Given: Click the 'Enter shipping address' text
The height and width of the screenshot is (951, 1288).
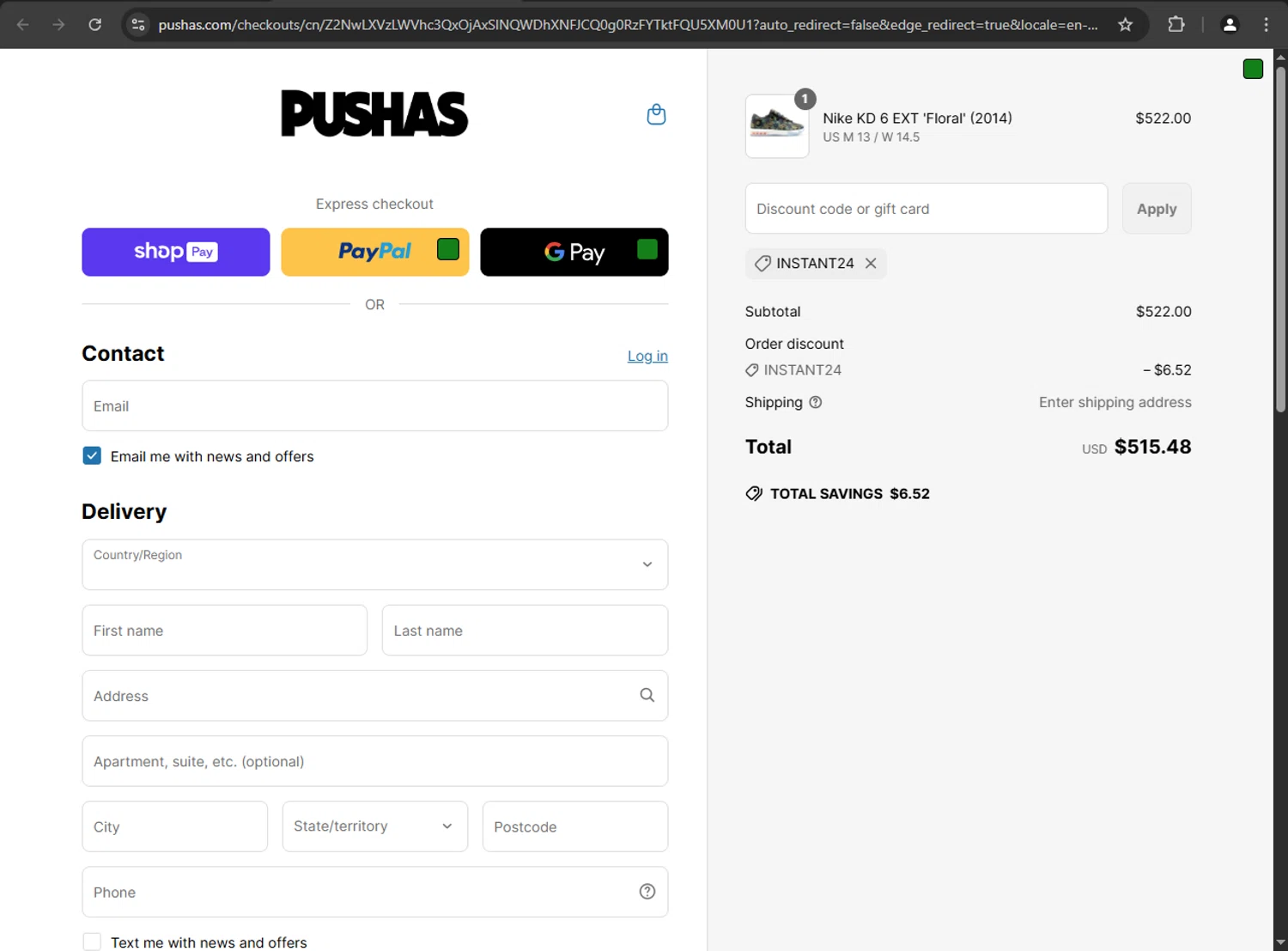Looking at the screenshot, I should pyautogui.click(x=1115, y=402).
